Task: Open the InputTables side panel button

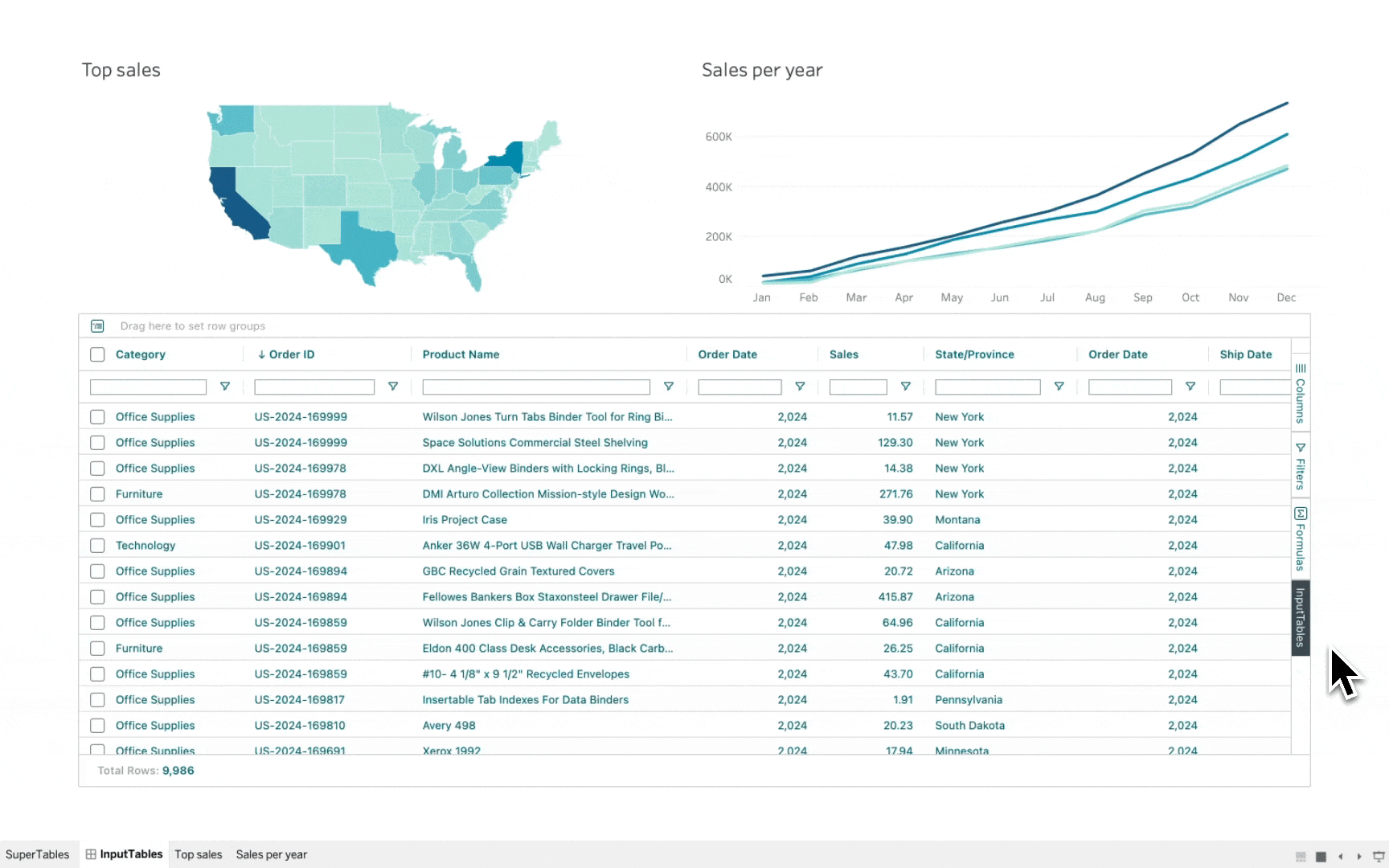Action: point(1300,618)
